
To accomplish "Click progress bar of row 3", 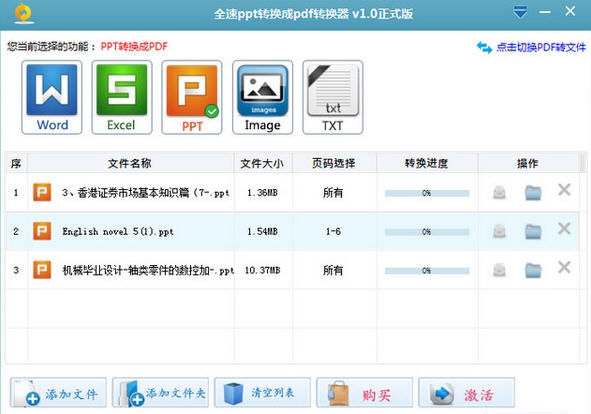I will 427,271.
